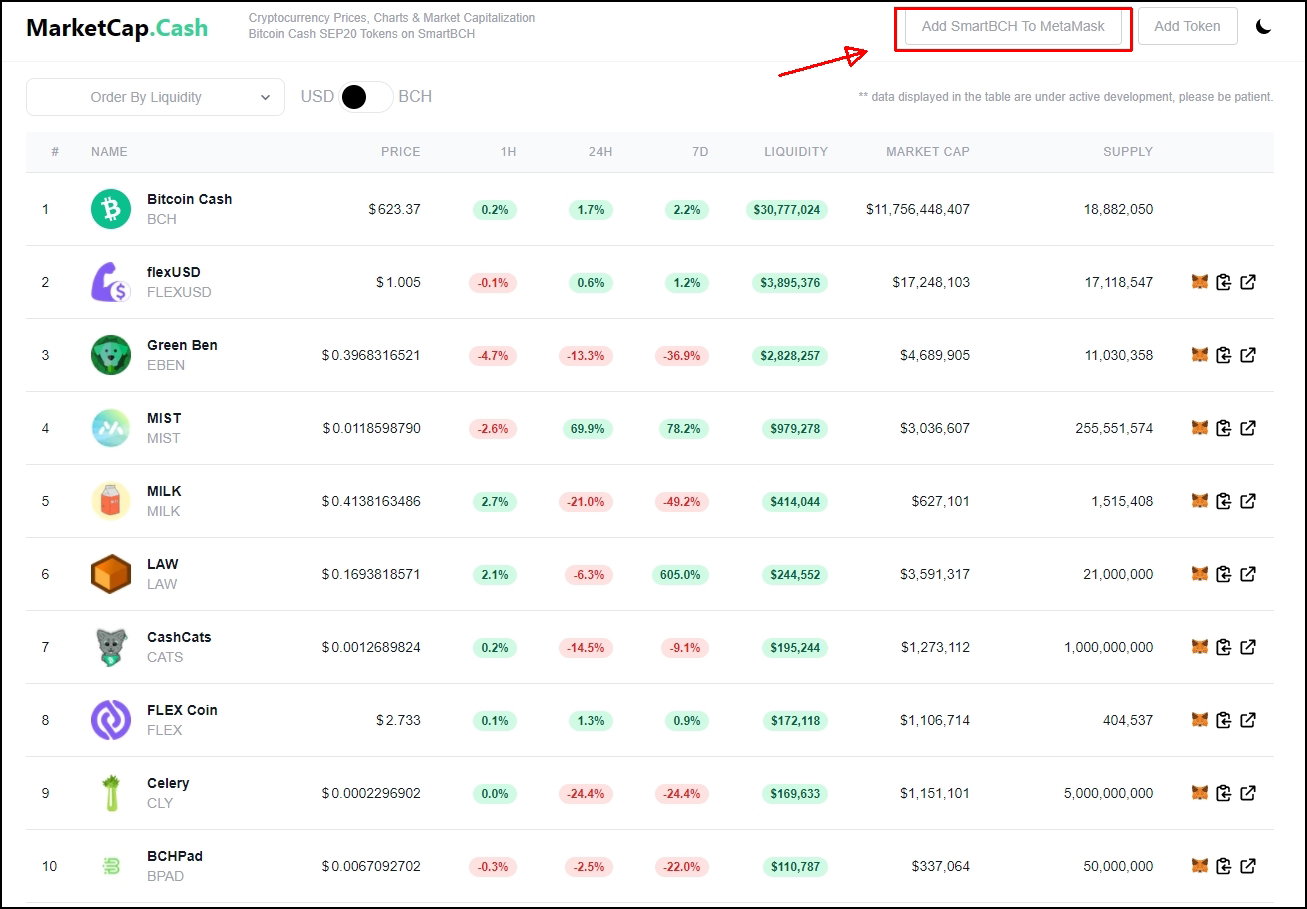Click the clipboard copy icon in CashCats row
The image size is (1307, 909).
point(1224,647)
